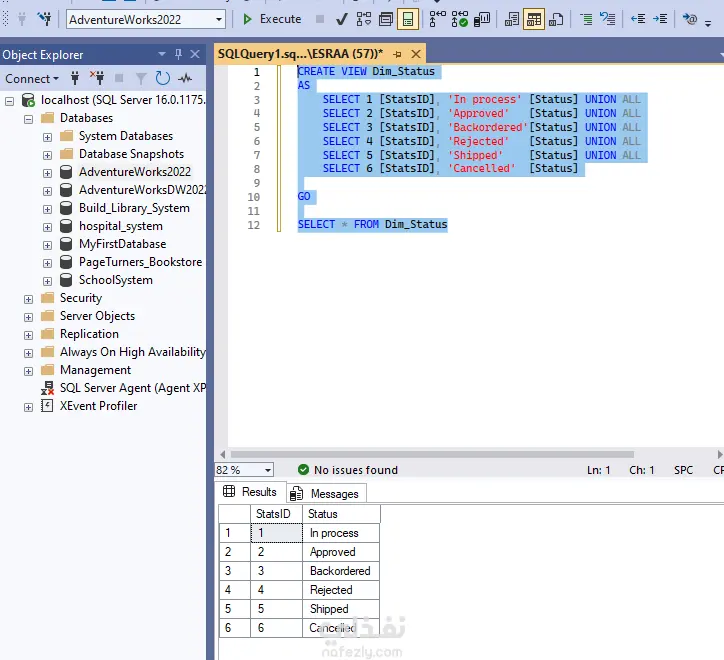Expand the hospital_system database node
724x660 pixels.
tap(47, 227)
